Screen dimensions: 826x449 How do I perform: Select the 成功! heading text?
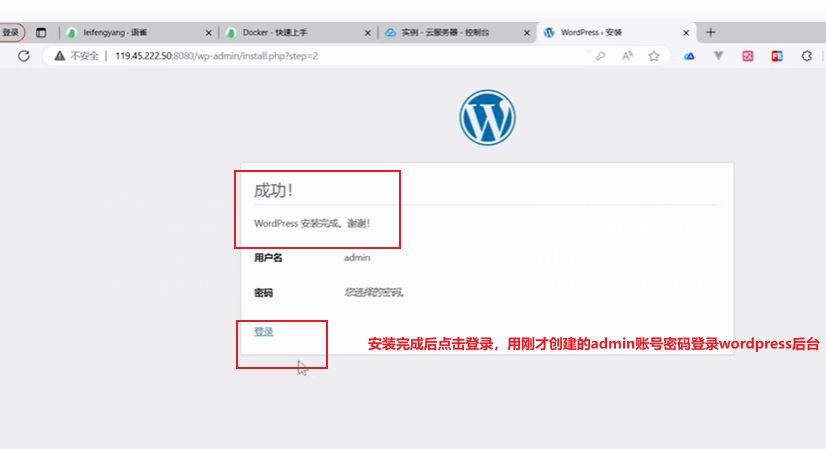point(273,190)
